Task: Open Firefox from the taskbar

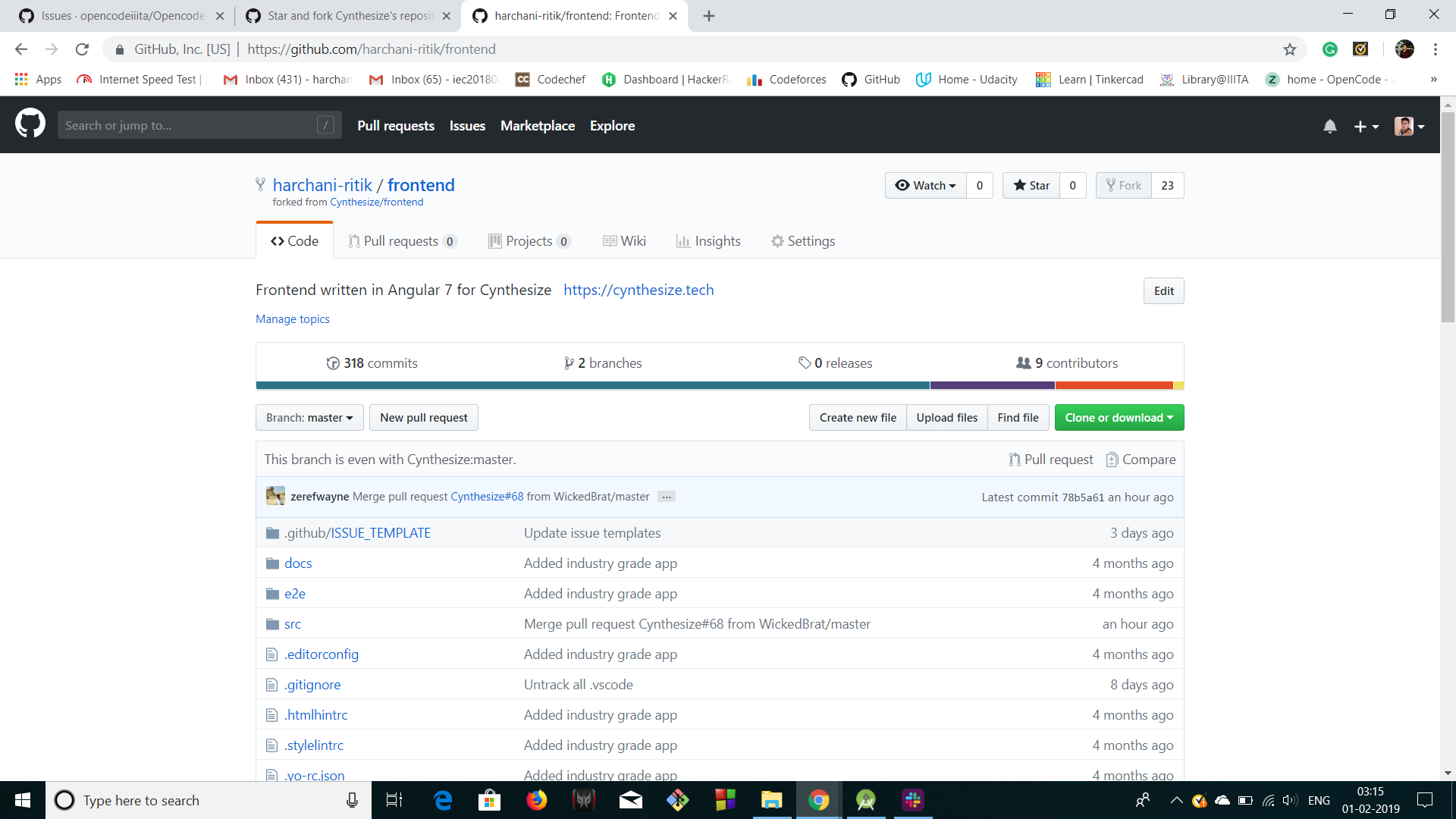Action: pos(536,800)
